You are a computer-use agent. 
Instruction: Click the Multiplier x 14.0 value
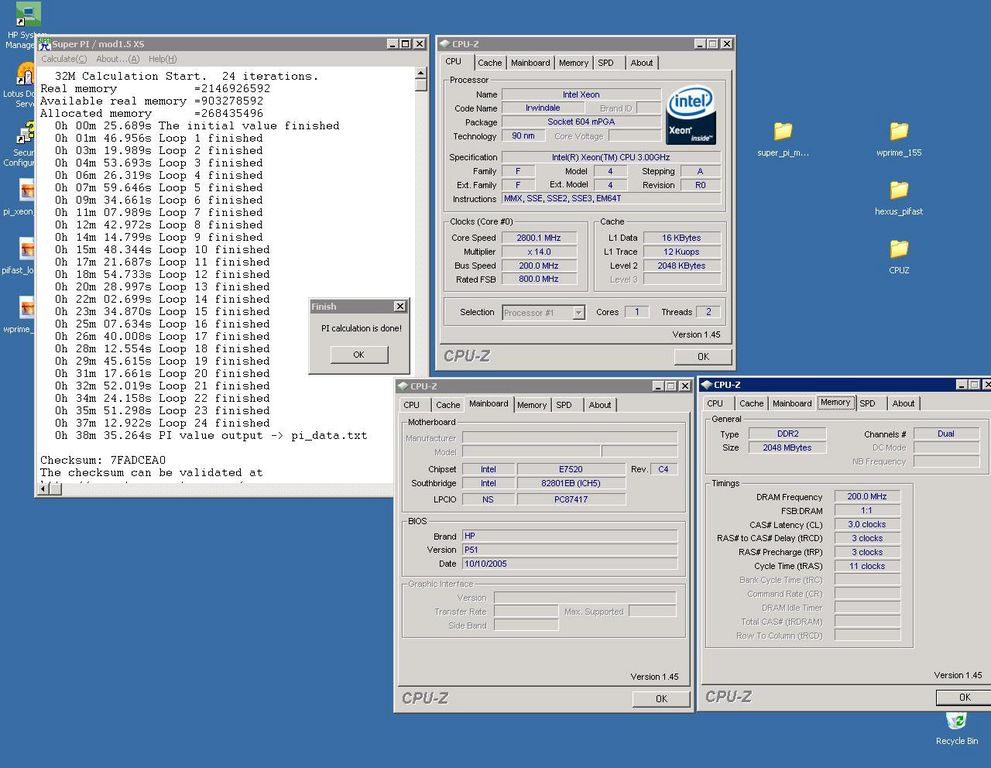(x=538, y=252)
